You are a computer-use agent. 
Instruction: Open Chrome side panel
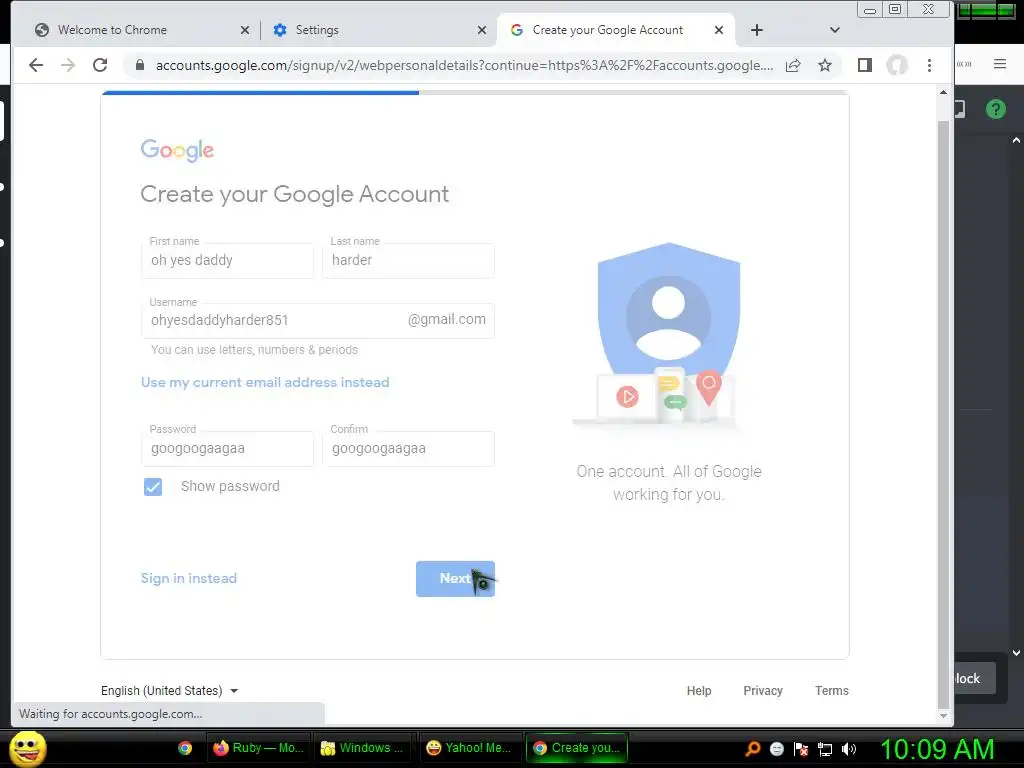(865, 65)
